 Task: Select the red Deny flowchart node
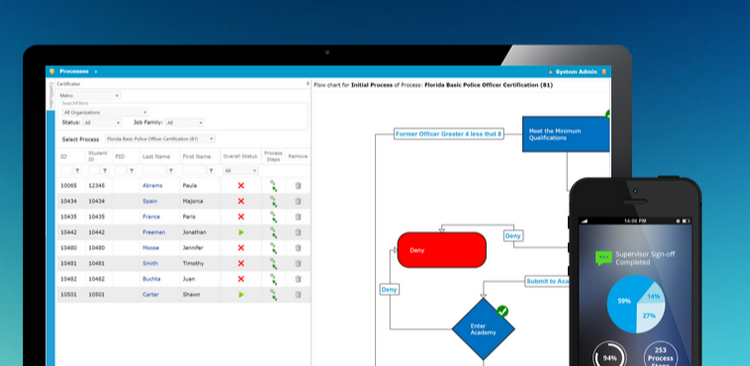point(441,250)
